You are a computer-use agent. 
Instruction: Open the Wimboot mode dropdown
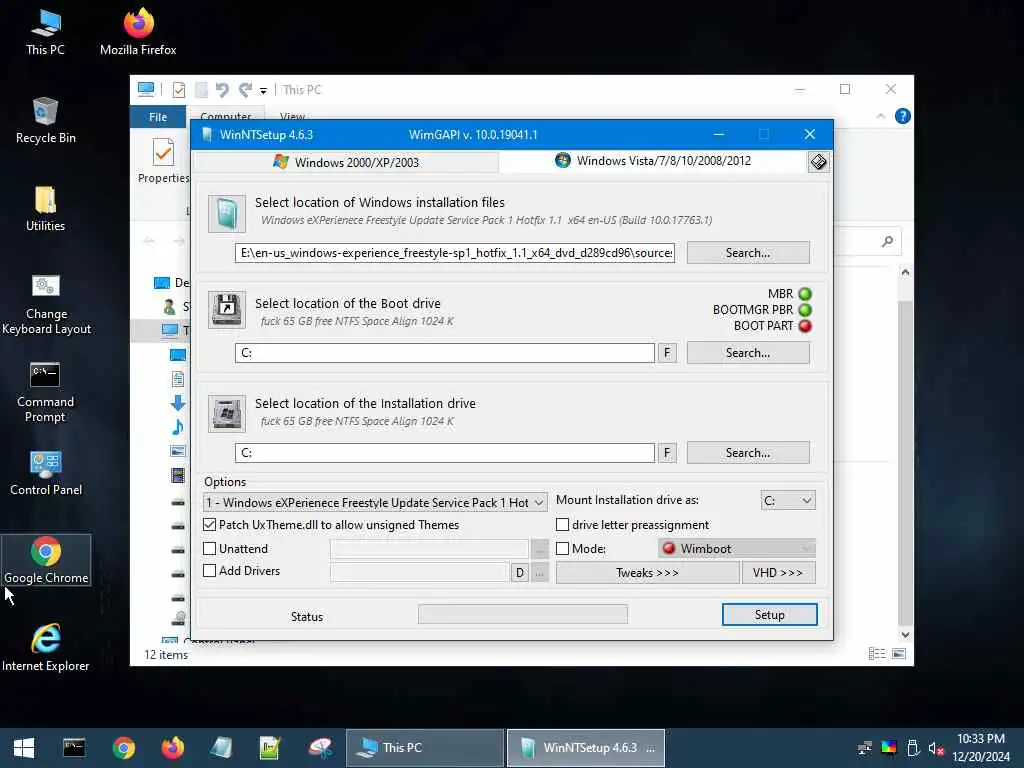point(737,549)
